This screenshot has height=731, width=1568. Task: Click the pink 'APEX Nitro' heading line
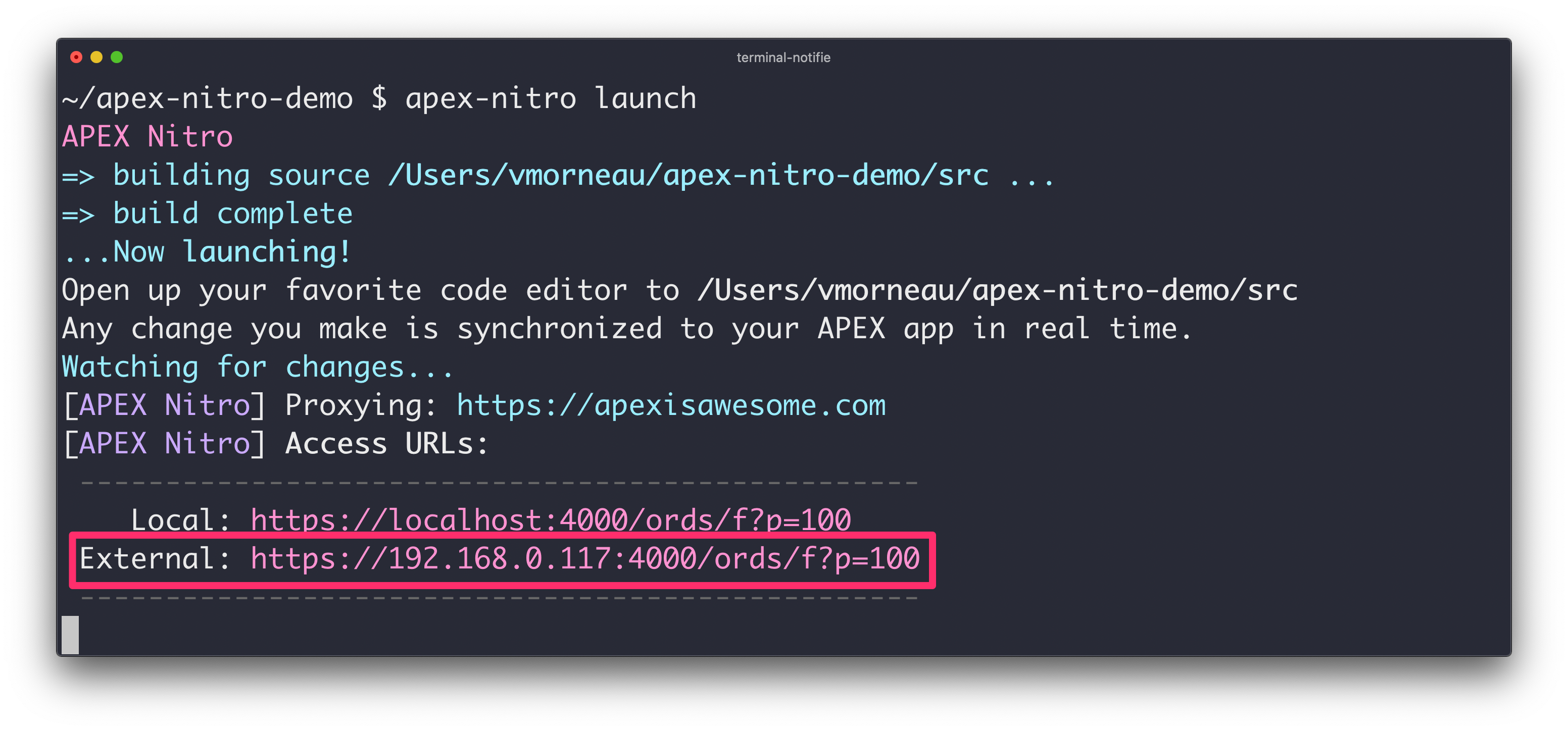[148, 137]
